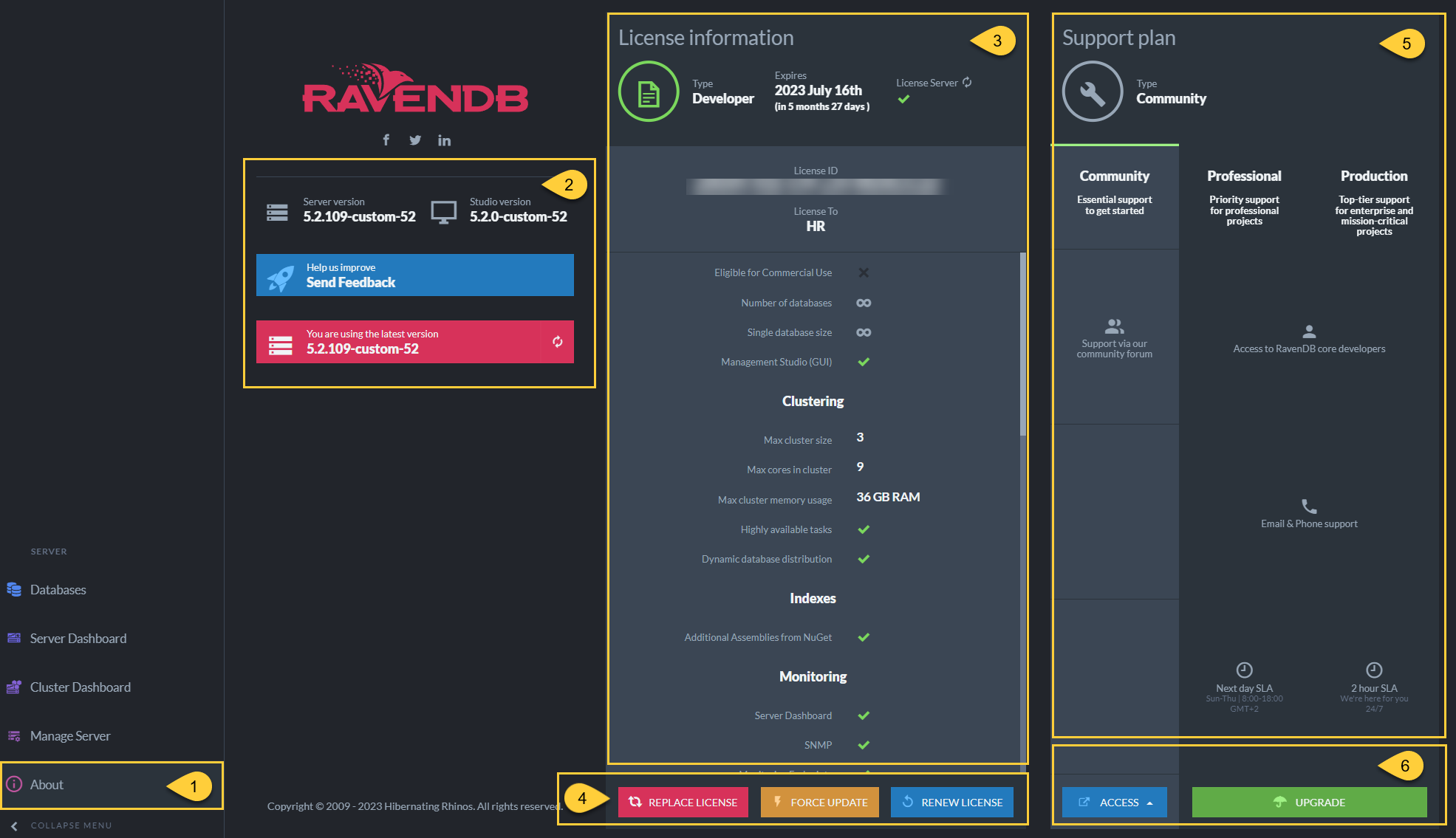The width and height of the screenshot is (1456, 838).
Task: Select the Community support plan column
Action: coord(1115,198)
